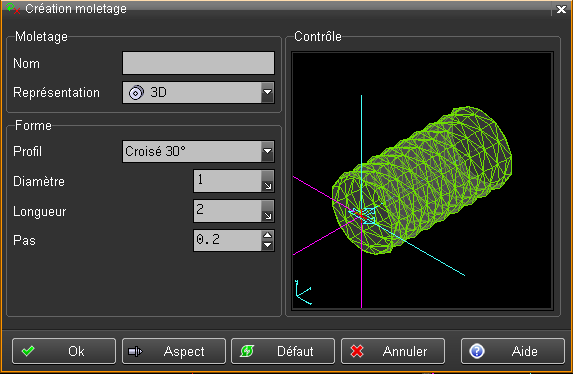Click the Aspect button's shape icon
The height and width of the screenshot is (374, 573).
pyautogui.click(x=135, y=351)
